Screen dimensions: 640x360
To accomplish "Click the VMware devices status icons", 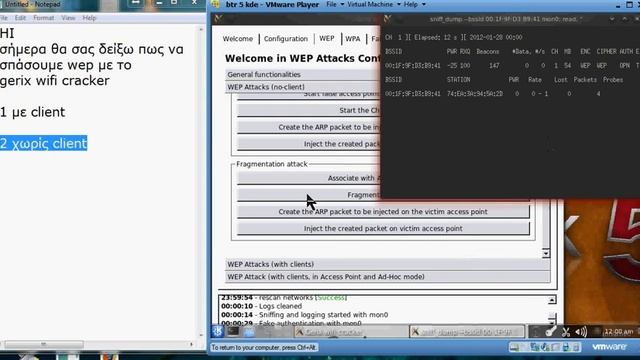I will [x=545, y=347].
